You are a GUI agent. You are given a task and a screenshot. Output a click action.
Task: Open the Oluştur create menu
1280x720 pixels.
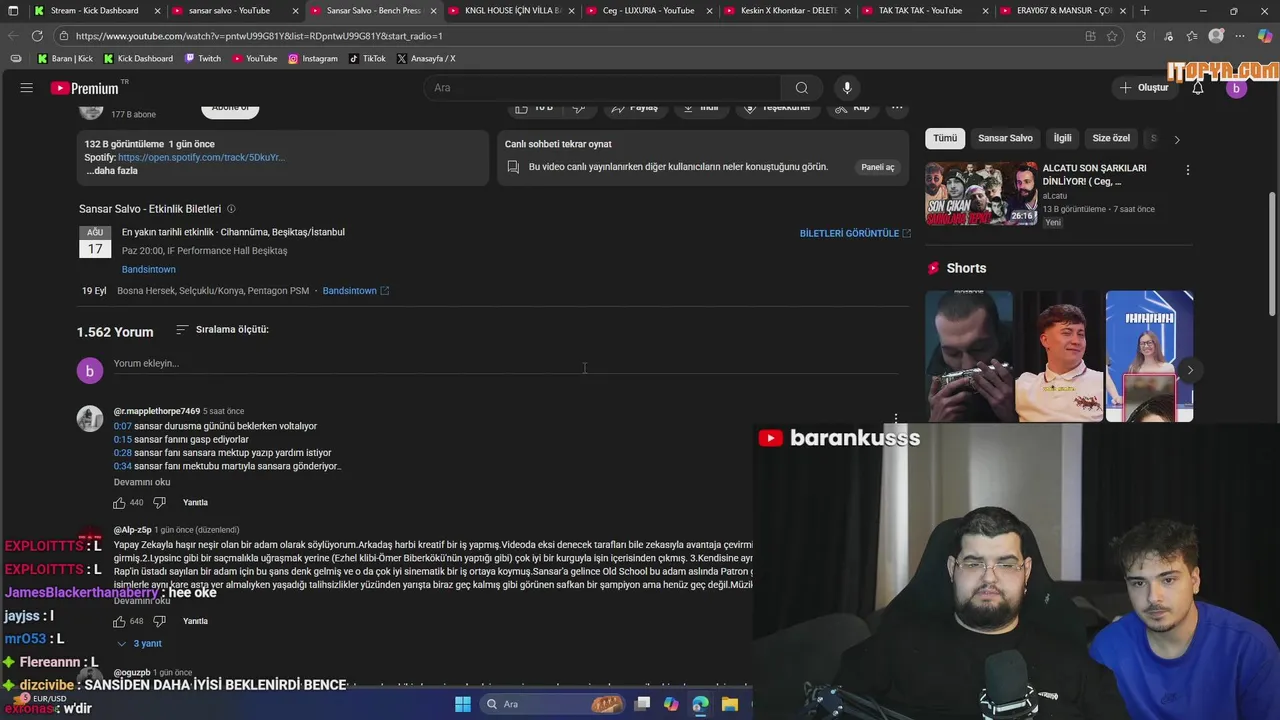tap(1144, 88)
